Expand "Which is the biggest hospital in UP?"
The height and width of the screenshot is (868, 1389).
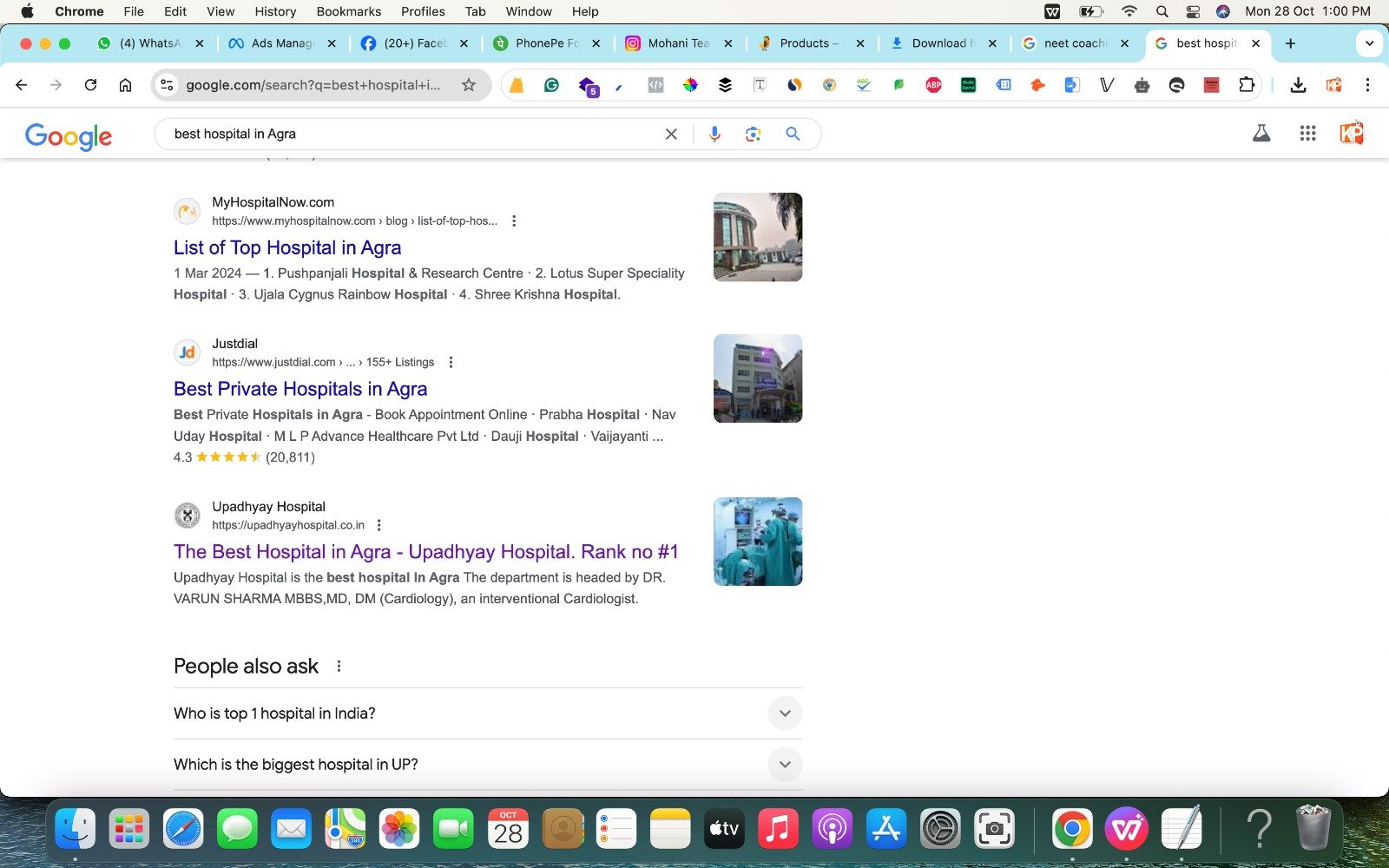click(x=785, y=765)
